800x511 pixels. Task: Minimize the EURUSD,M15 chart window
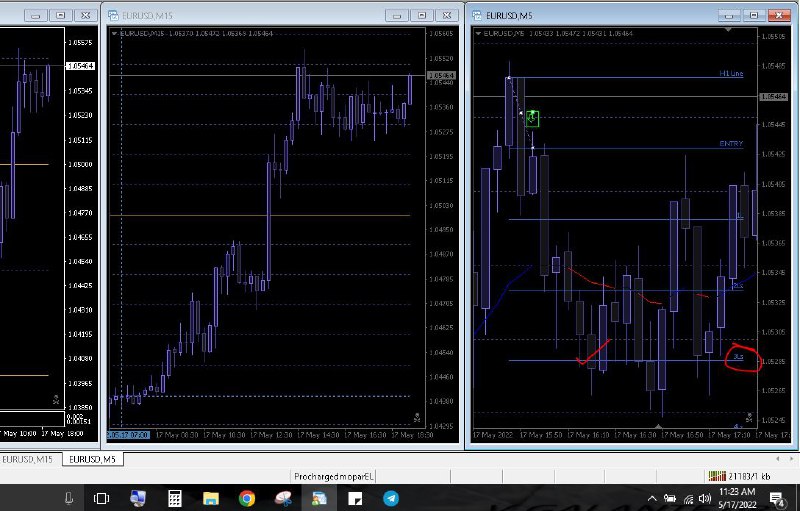click(397, 16)
